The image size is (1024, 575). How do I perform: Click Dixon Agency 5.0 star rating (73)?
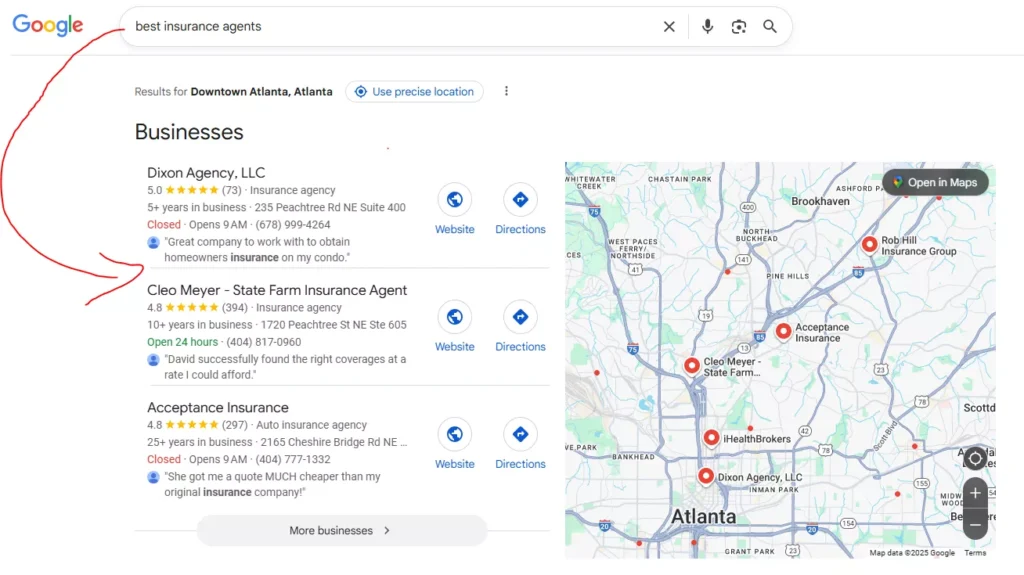194,190
